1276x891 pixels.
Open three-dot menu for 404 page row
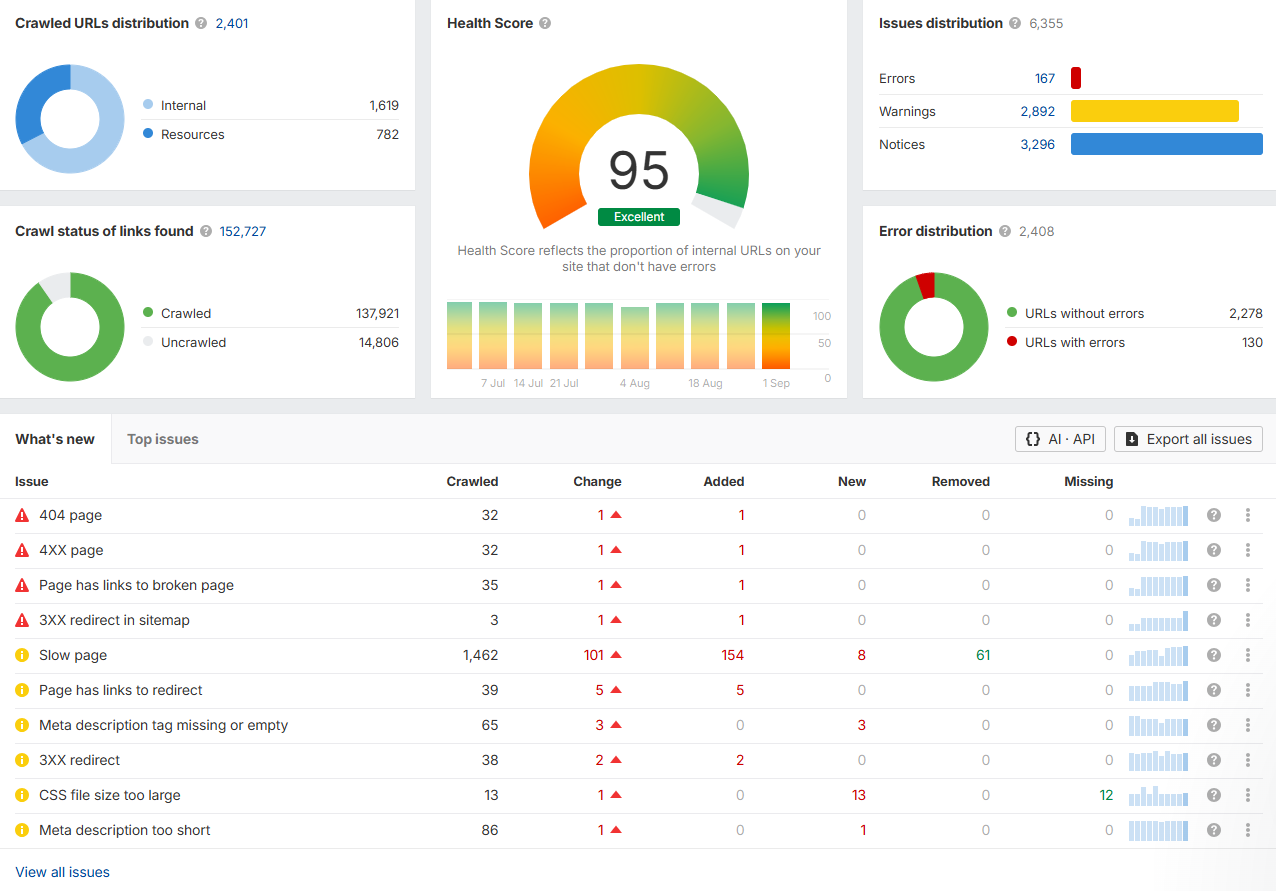[1248, 515]
